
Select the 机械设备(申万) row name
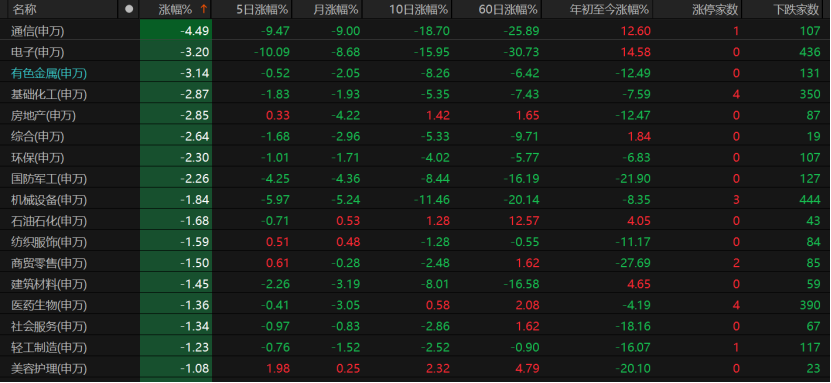click(x=49, y=200)
